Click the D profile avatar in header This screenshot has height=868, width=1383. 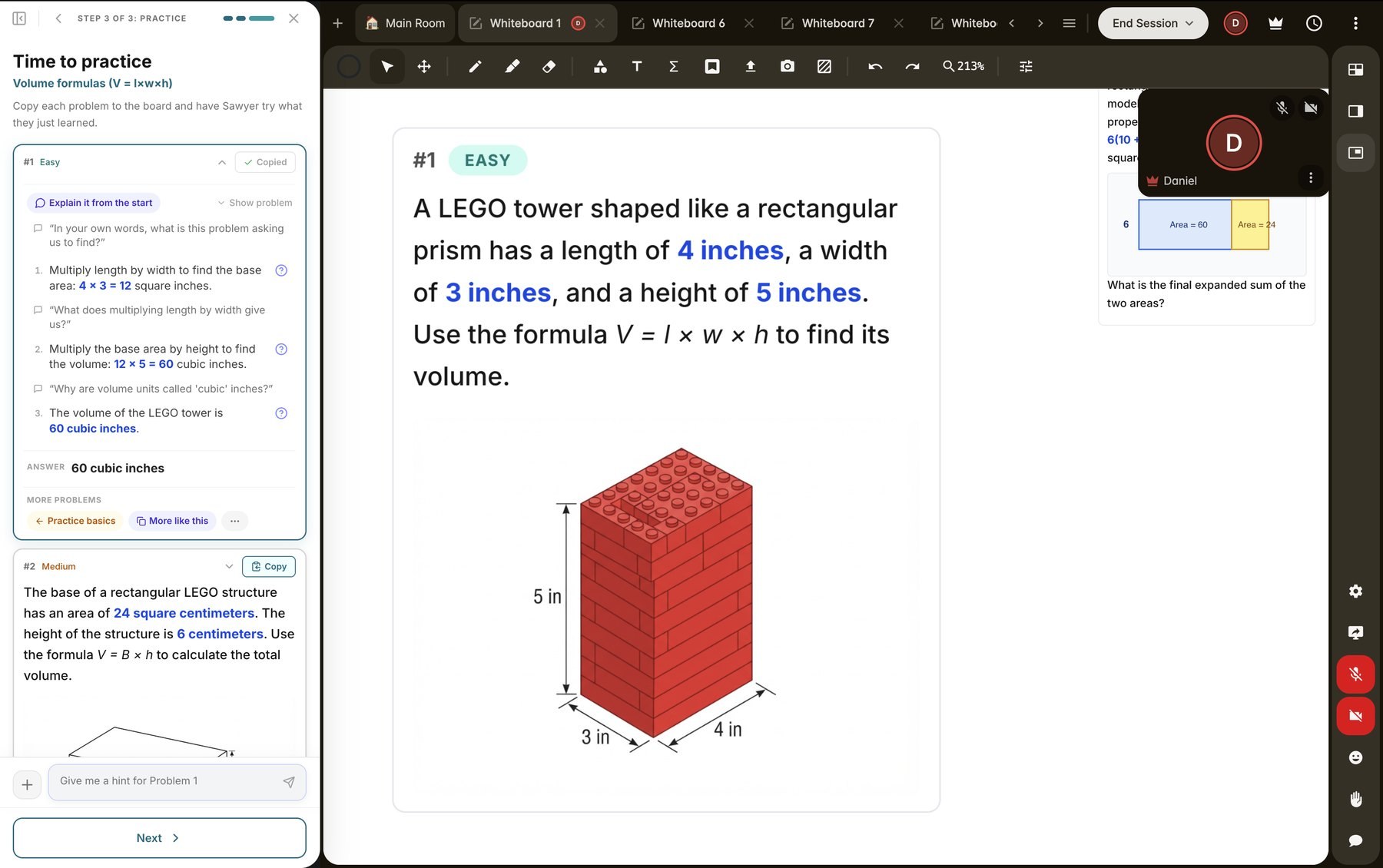tap(1235, 23)
